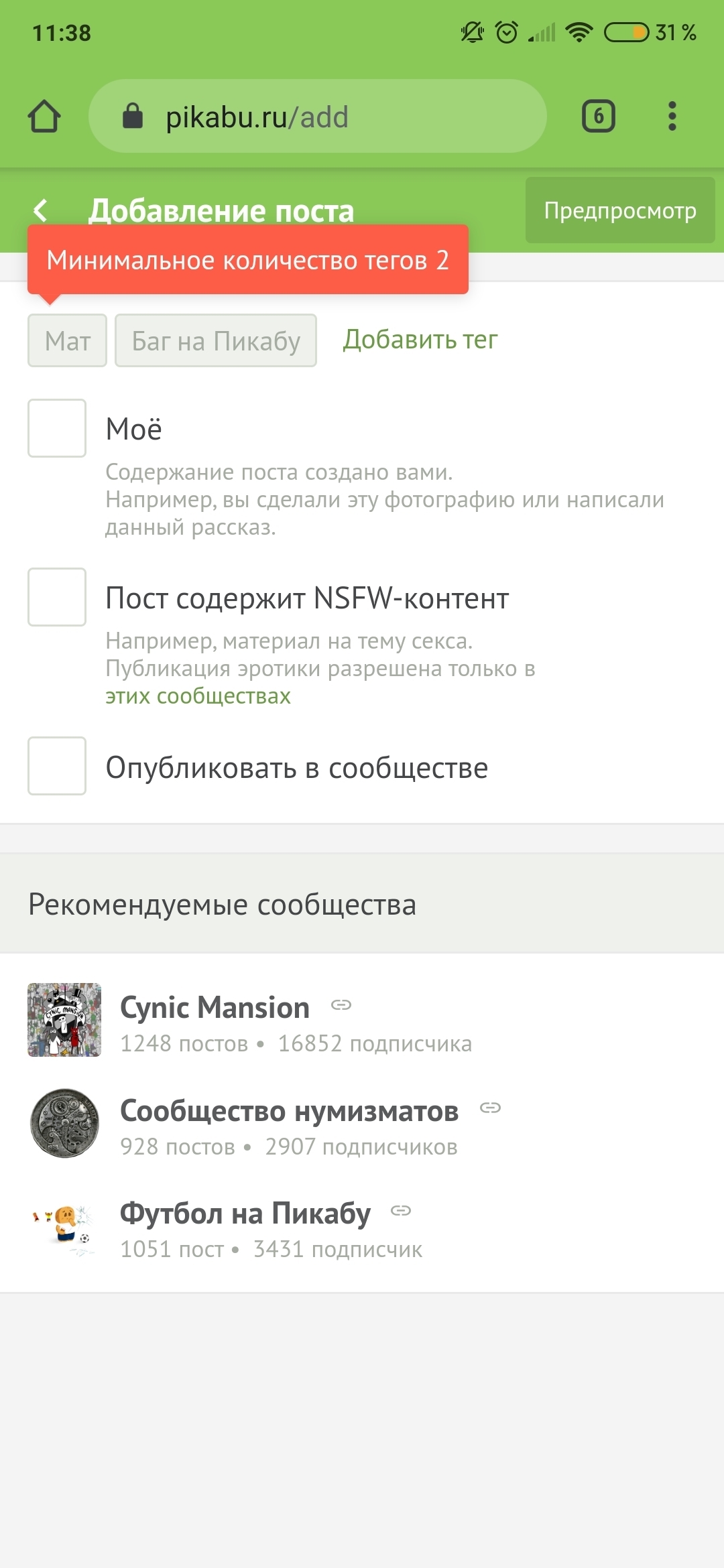The image size is (724, 1568).
Task: Click link icon beside Футбол на Пикабу
Action: (401, 1210)
